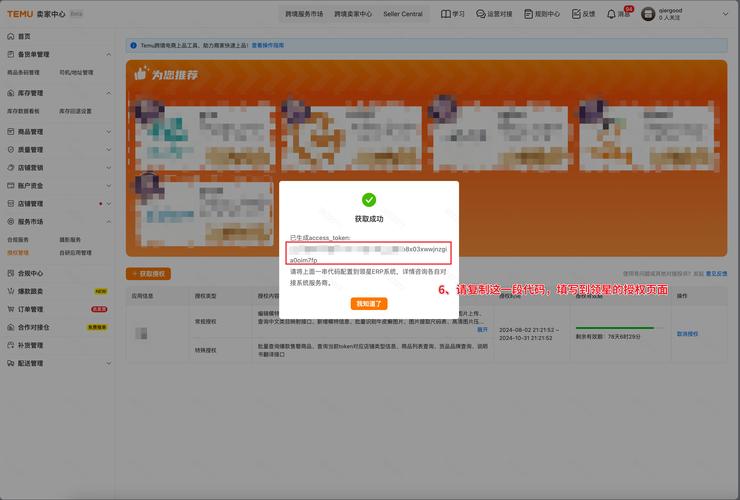This screenshot has width=740, height=500.
Task: Open 商品条码管理 submenu item
Action: coord(23,73)
